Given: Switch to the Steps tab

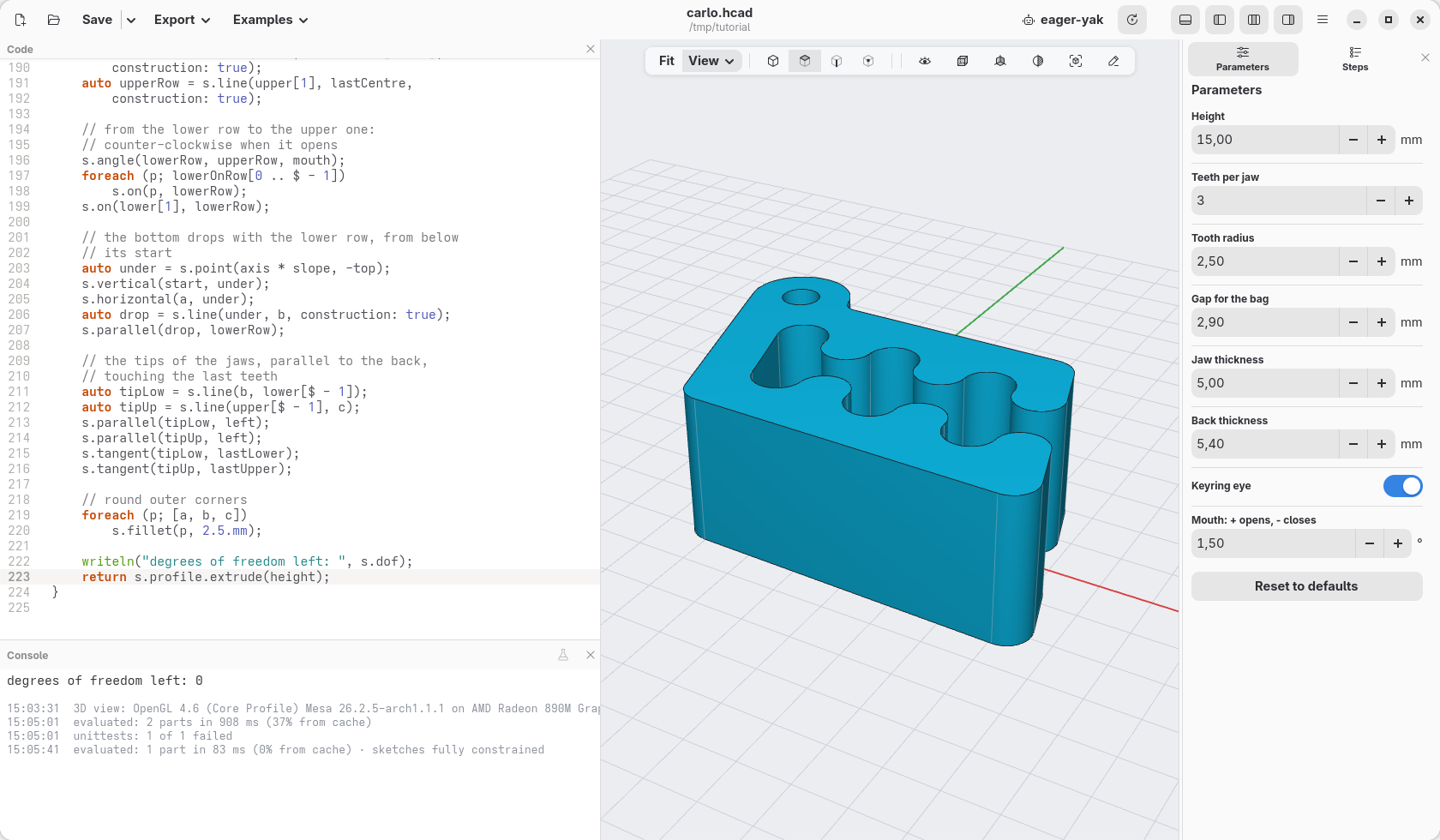Looking at the screenshot, I should (x=1355, y=59).
